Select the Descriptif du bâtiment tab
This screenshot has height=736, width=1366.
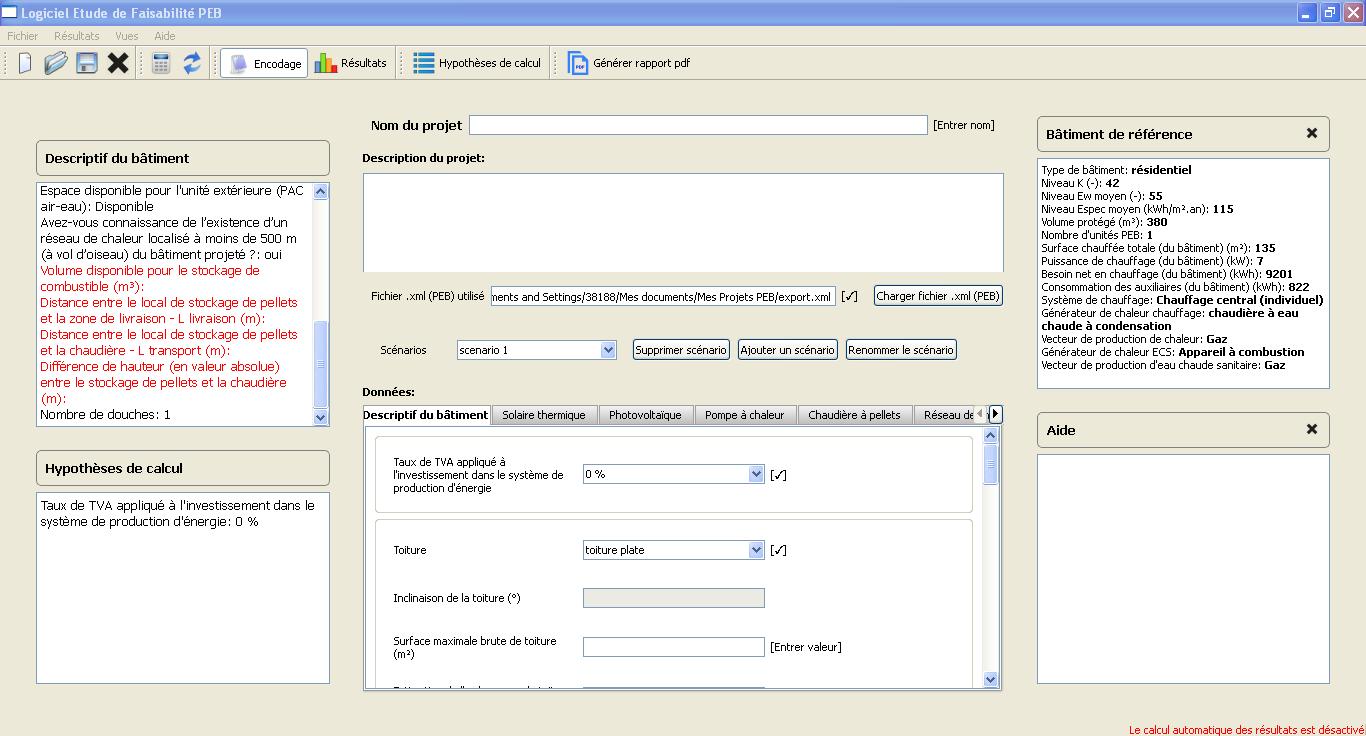pyautogui.click(x=426, y=414)
